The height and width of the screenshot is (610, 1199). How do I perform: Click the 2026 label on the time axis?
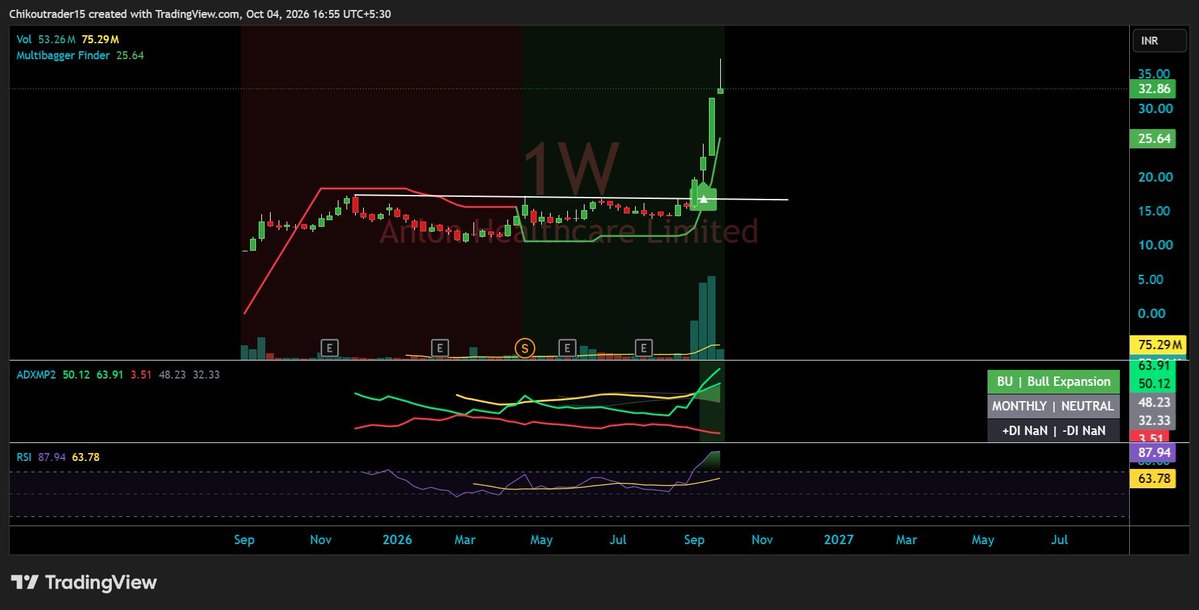[x=397, y=540]
